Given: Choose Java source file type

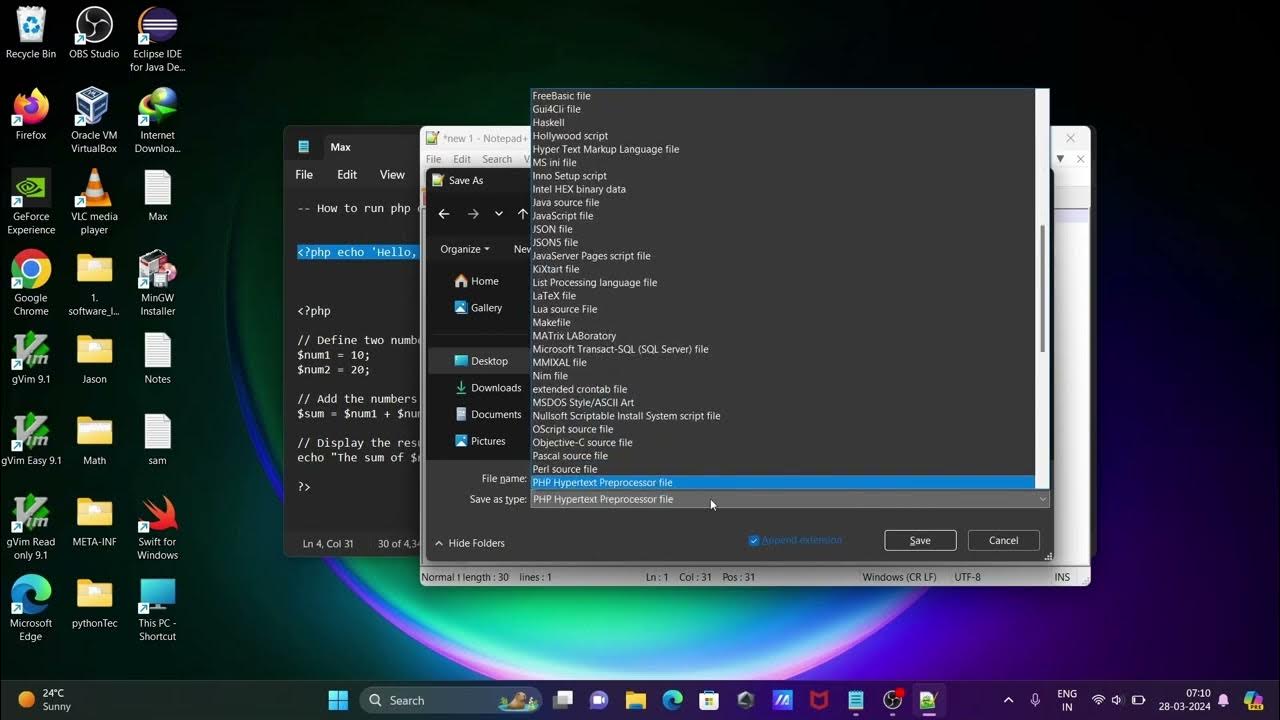Looking at the screenshot, I should [x=782, y=202].
